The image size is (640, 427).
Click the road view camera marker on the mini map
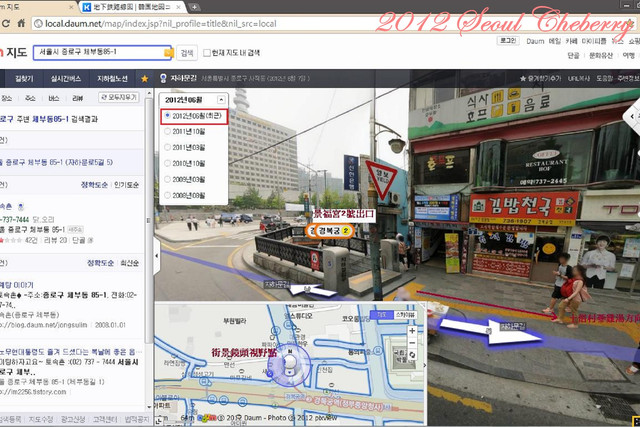(x=290, y=364)
